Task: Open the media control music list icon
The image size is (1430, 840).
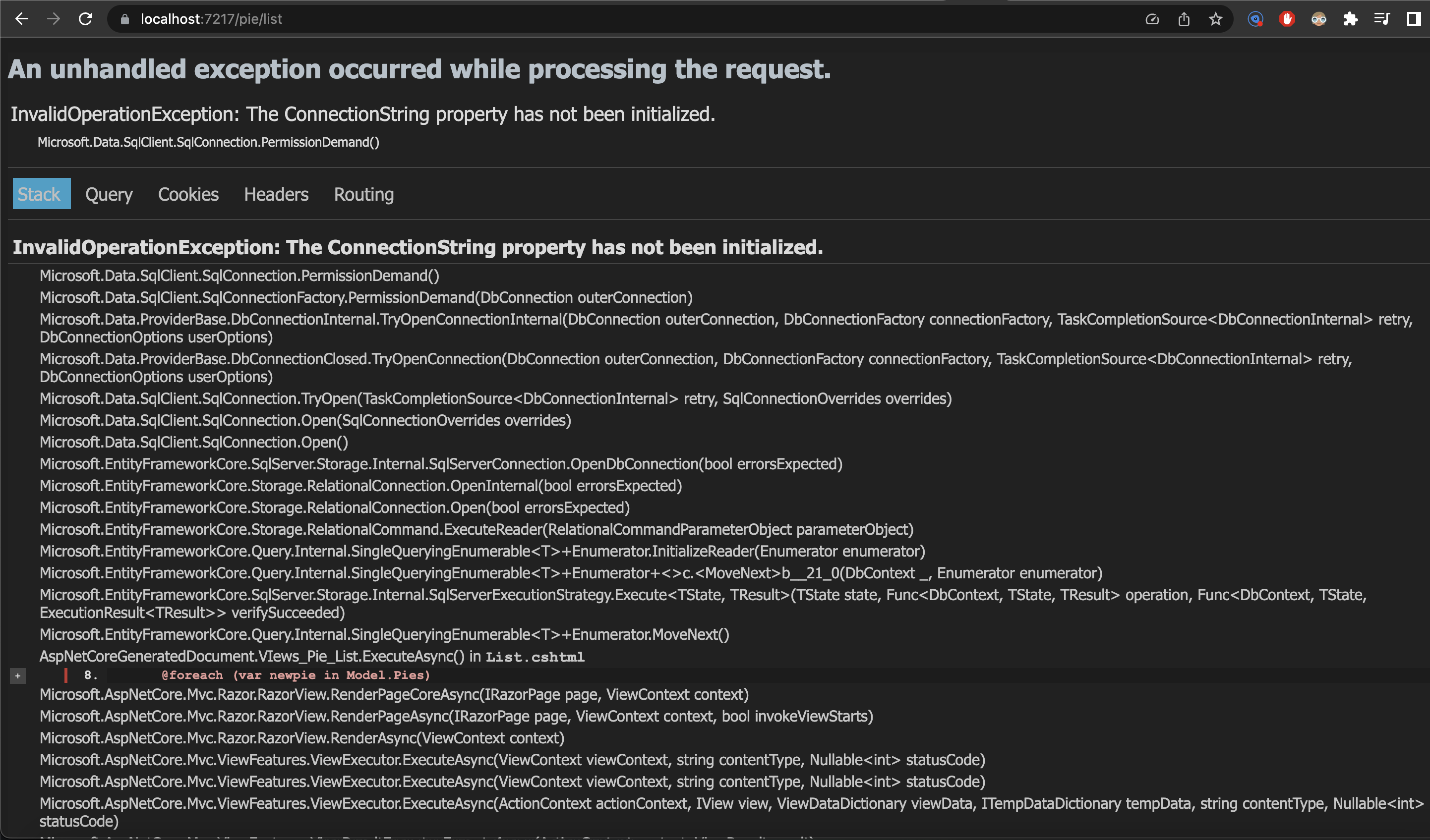Action: pos(1382,19)
